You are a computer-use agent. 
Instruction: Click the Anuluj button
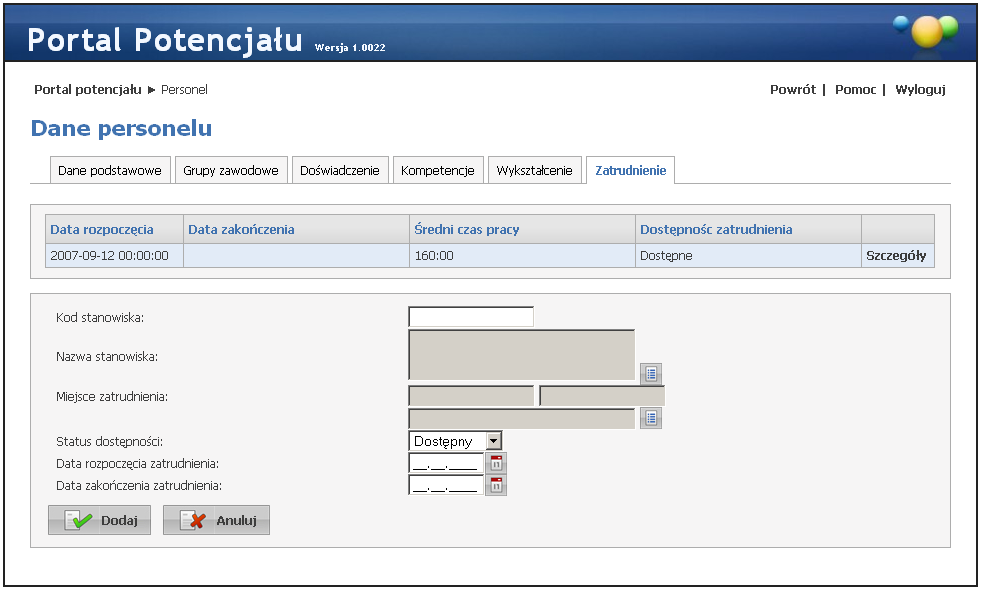click(x=217, y=520)
